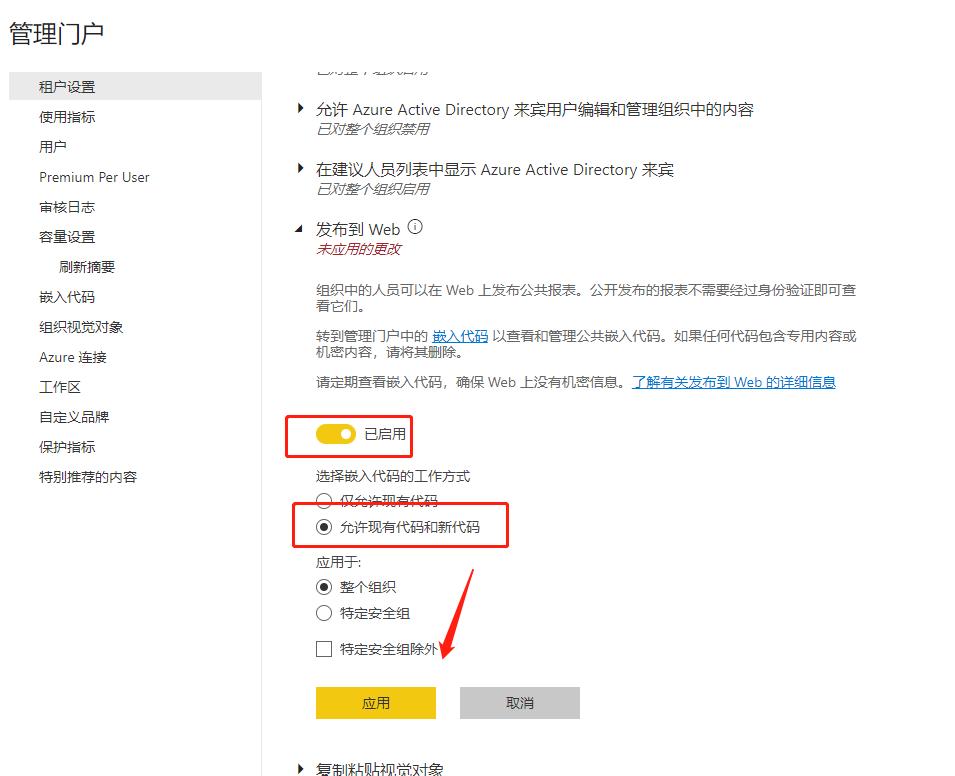
Task: Disable the 已启用 toggle switch
Action: click(x=337, y=434)
